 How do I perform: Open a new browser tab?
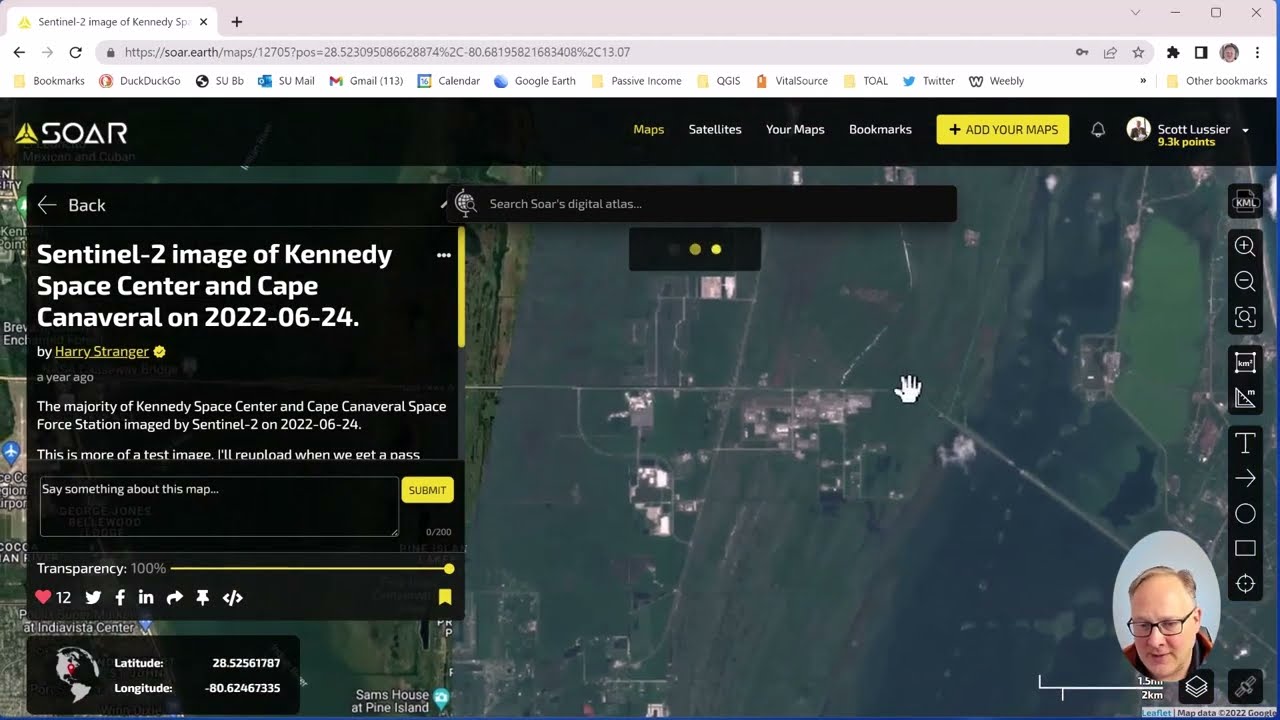pos(237,22)
